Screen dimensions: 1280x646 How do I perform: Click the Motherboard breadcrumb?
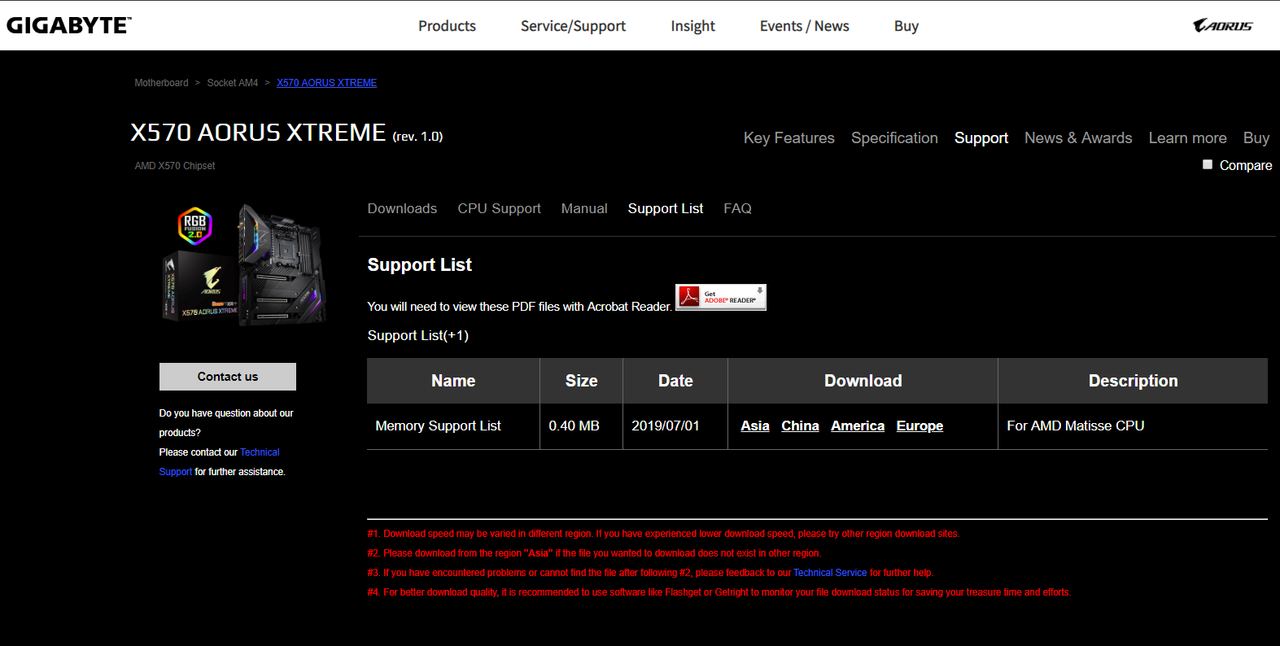161,83
